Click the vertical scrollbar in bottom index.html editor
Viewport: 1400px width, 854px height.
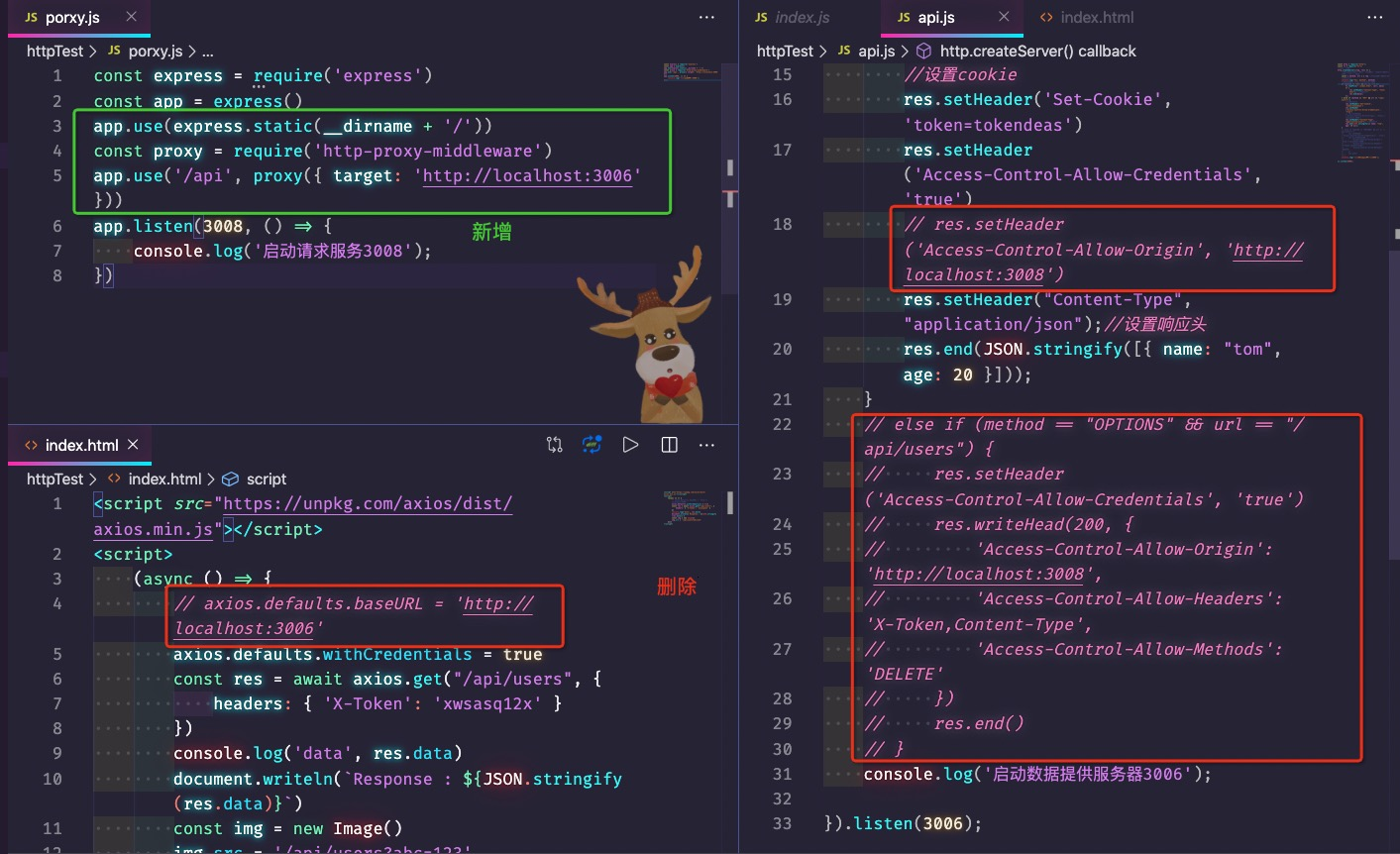730,503
